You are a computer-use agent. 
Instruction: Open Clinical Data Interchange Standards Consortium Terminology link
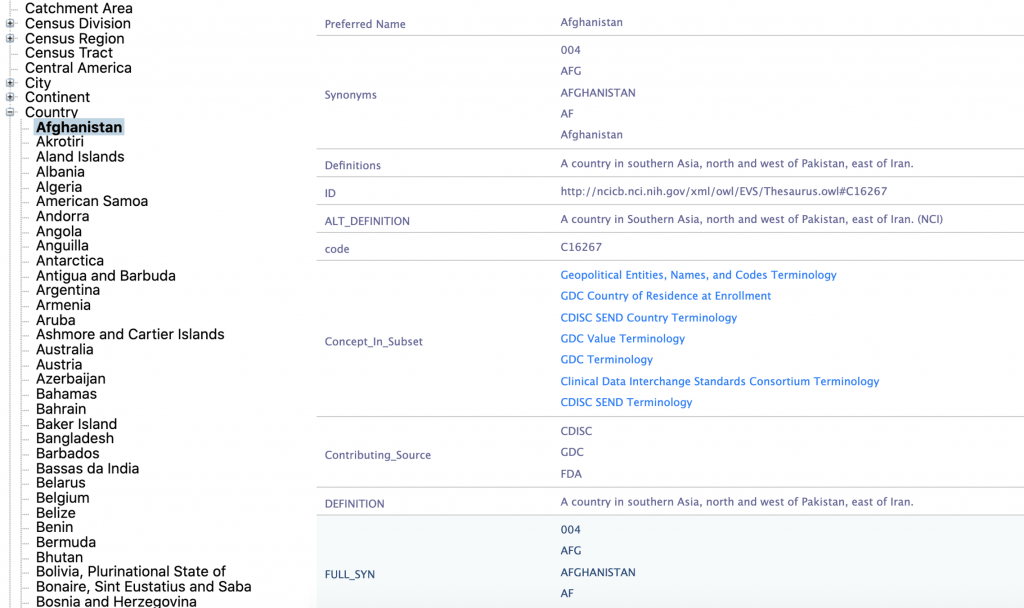pyautogui.click(x=720, y=381)
